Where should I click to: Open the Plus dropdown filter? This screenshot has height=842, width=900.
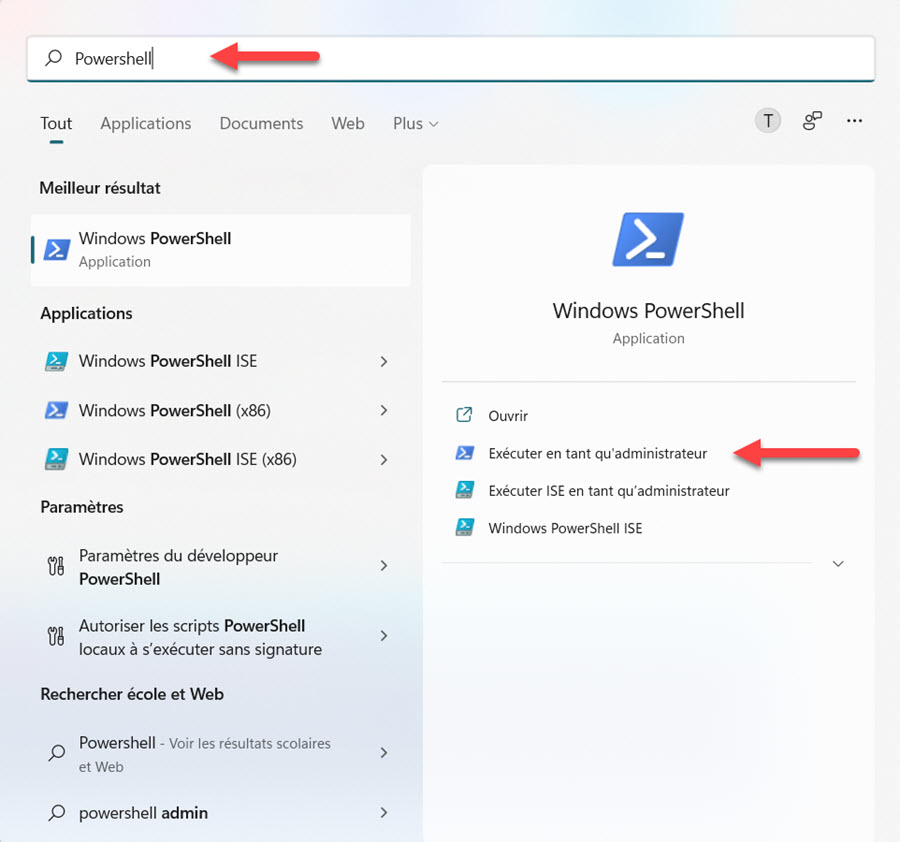[416, 123]
